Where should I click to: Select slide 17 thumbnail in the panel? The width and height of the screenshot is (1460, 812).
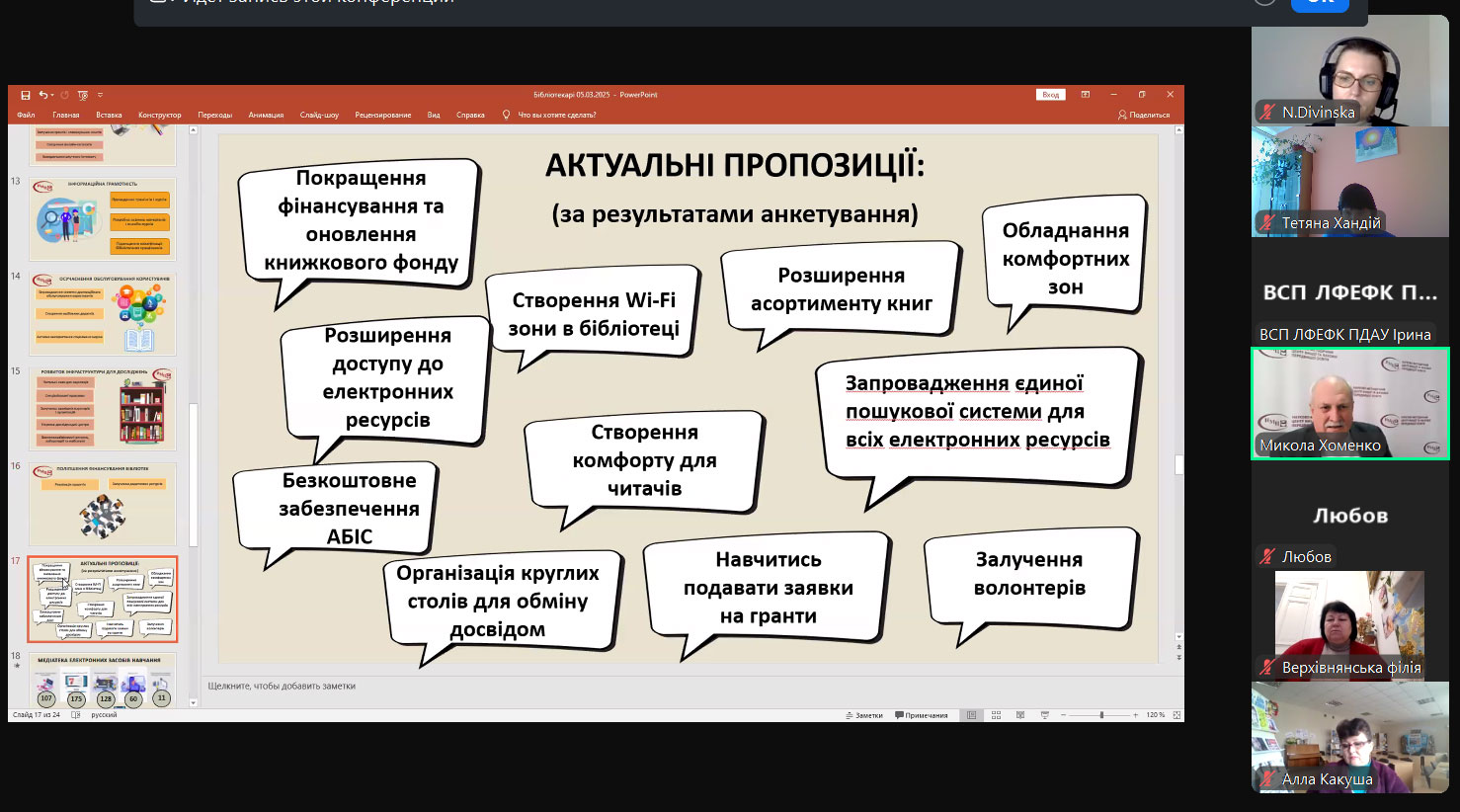click(103, 600)
